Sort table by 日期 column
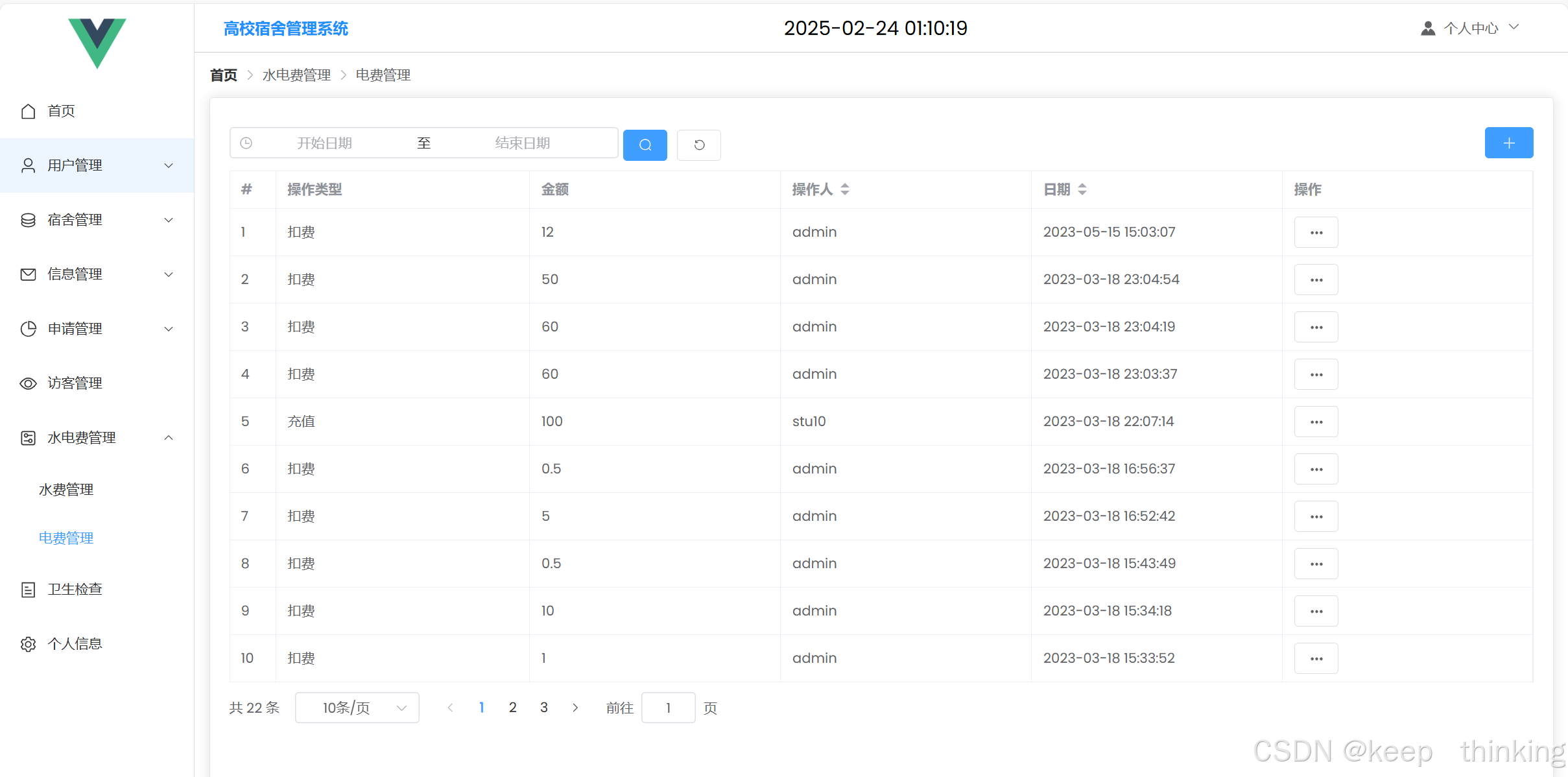Viewport: 1568px width, 777px height. tap(1082, 189)
